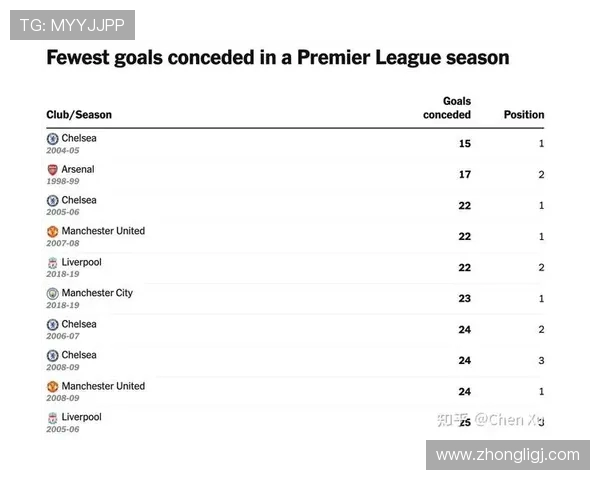Click the goals conceded value 17 for Arsenal

coord(464,175)
